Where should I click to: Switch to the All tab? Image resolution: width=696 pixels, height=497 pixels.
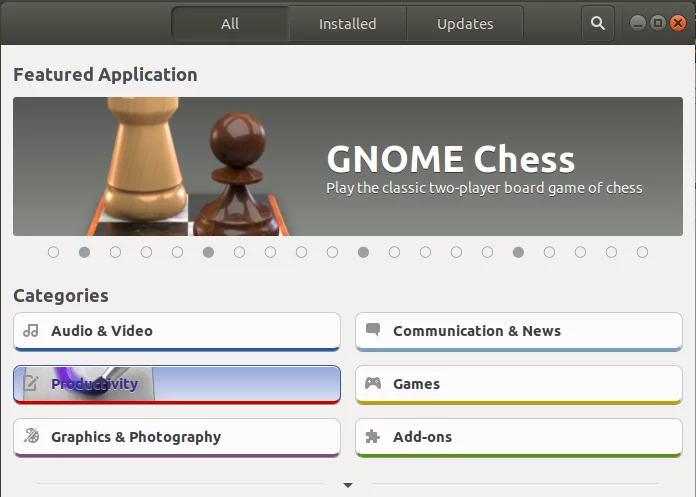pyautogui.click(x=230, y=24)
